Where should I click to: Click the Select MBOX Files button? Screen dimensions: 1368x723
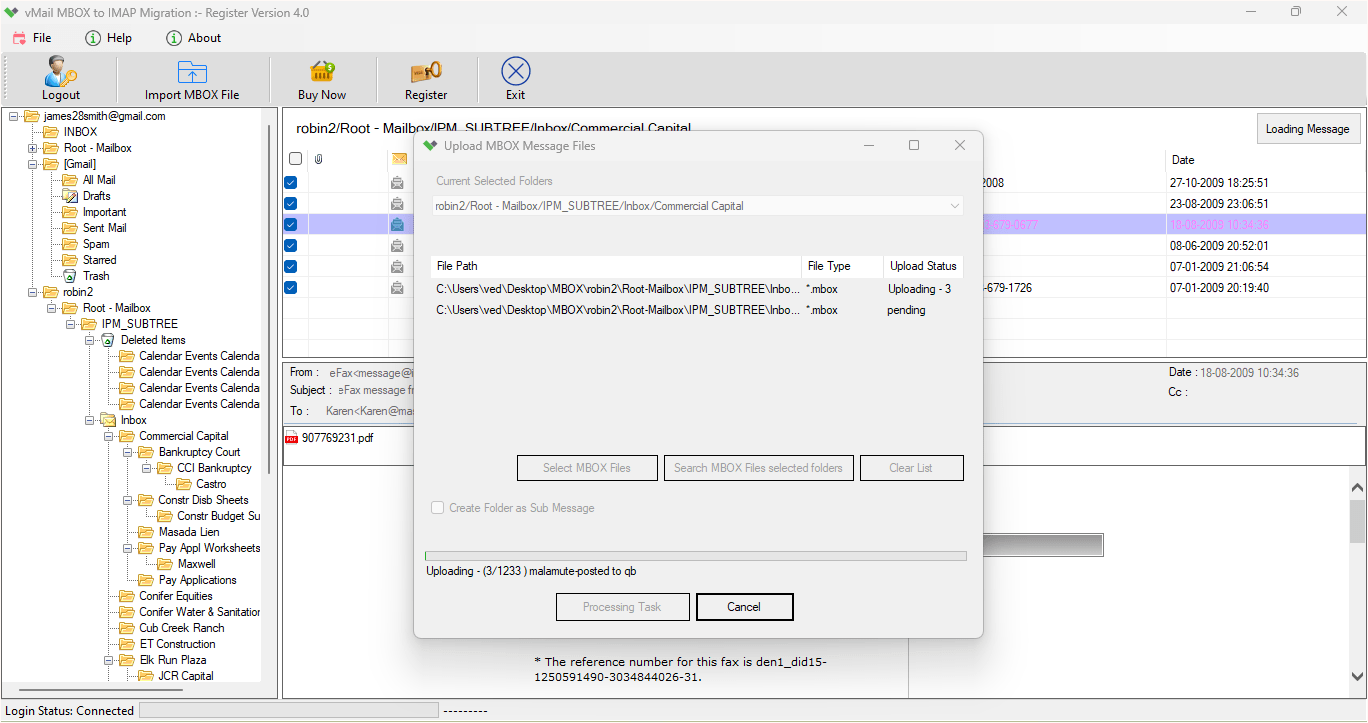click(x=587, y=468)
